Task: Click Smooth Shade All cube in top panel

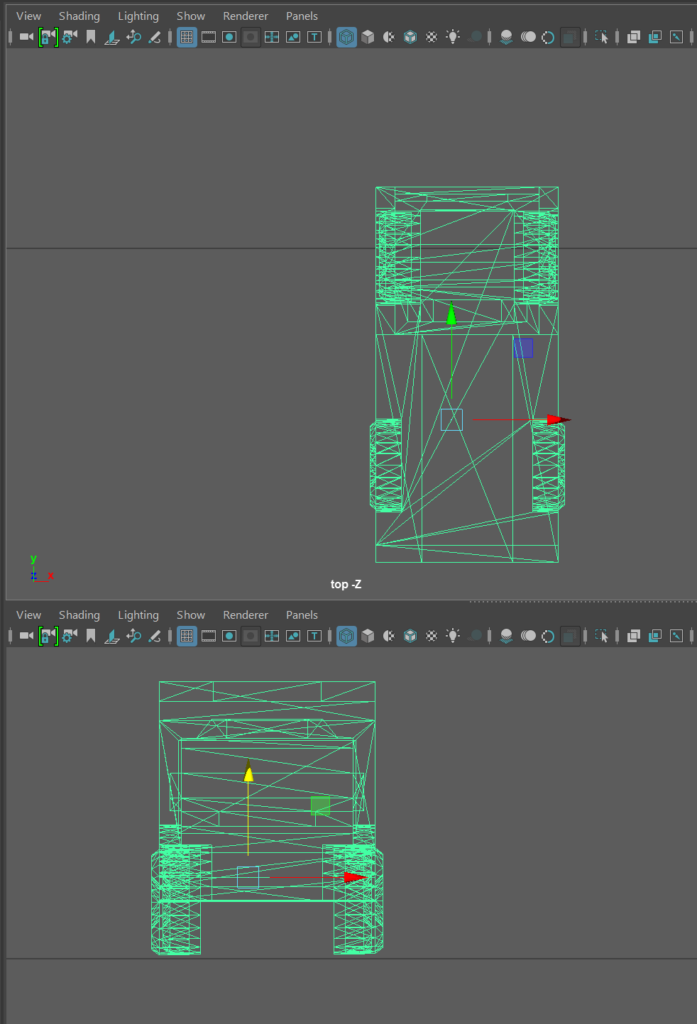Action: [368, 37]
